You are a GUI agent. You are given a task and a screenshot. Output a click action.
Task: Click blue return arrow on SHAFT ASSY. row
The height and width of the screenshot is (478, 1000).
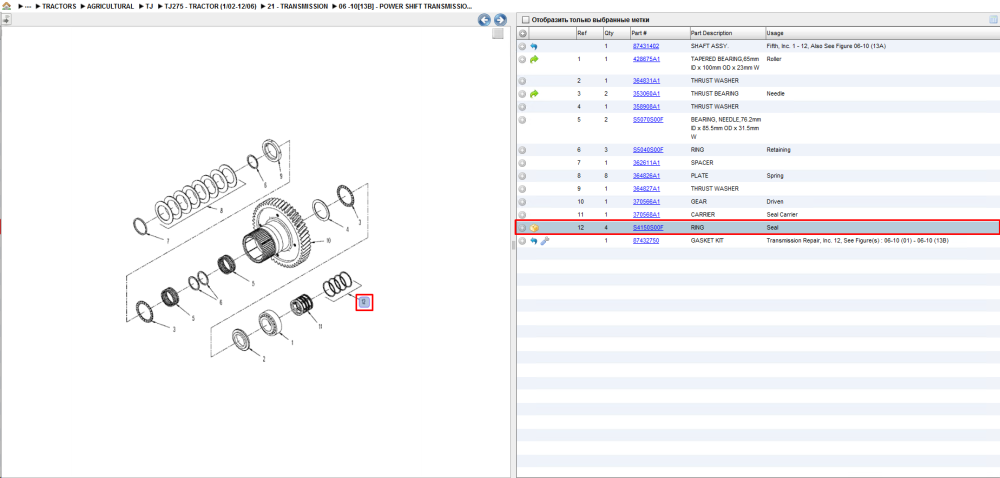534,46
